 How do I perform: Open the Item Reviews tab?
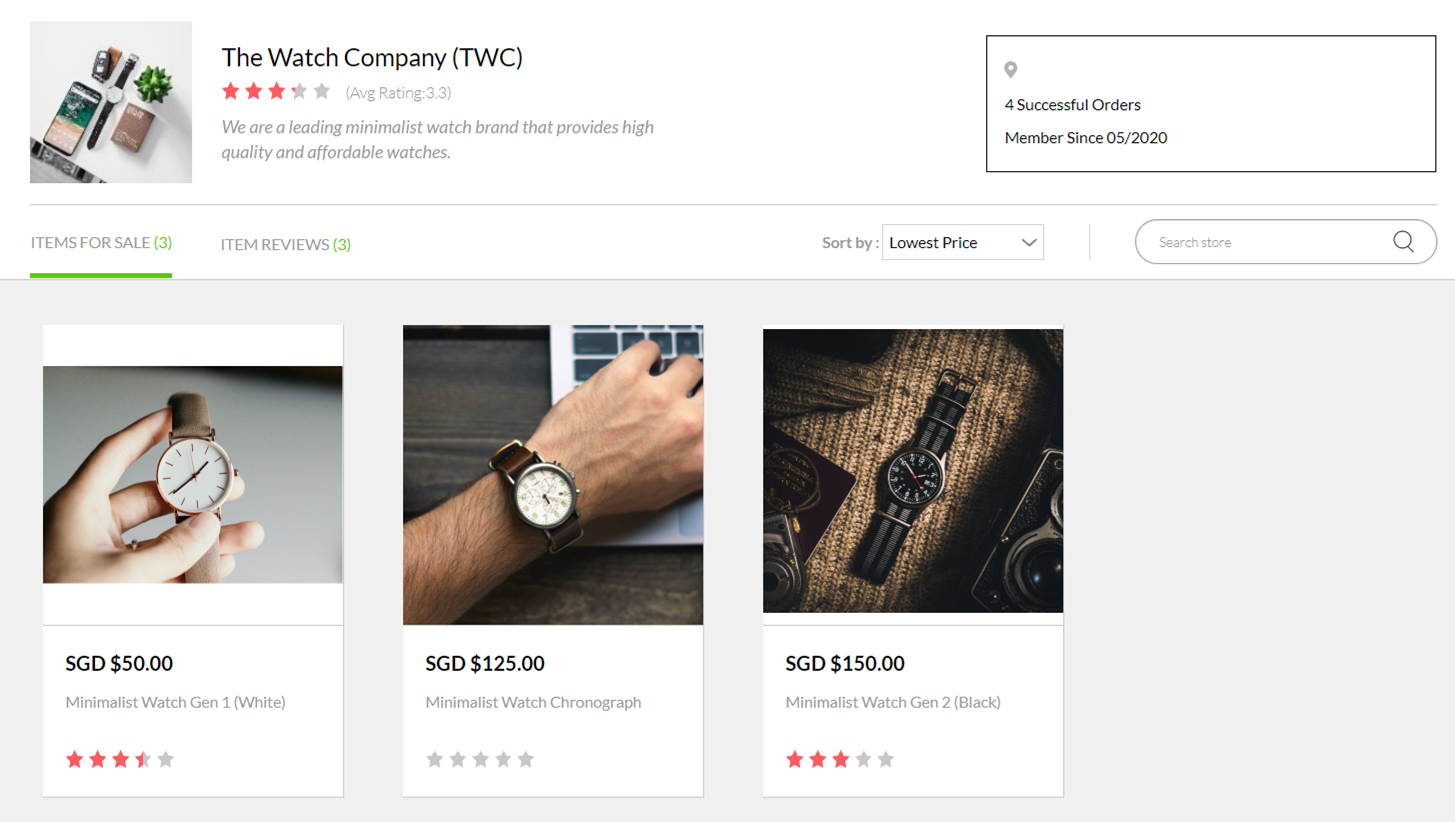tap(286, 244)
